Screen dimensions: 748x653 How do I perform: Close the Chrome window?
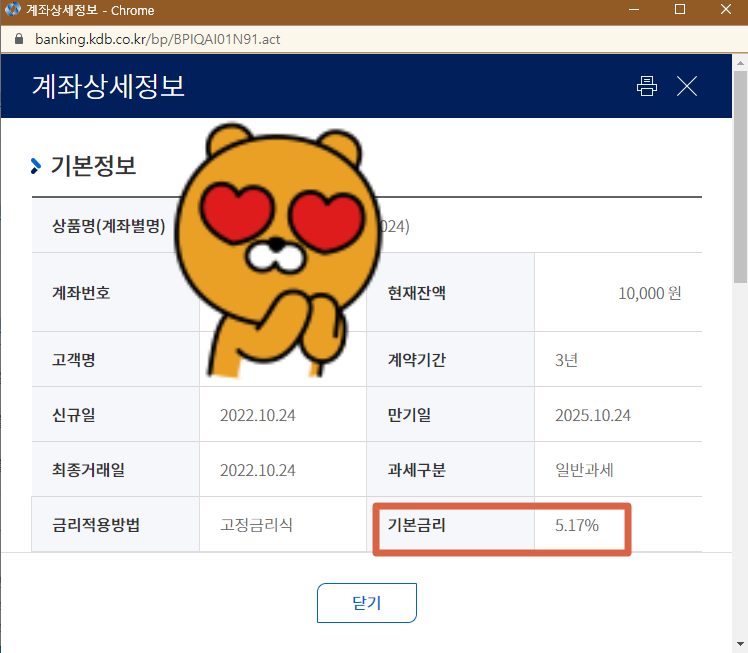click(x=726, y=10)
